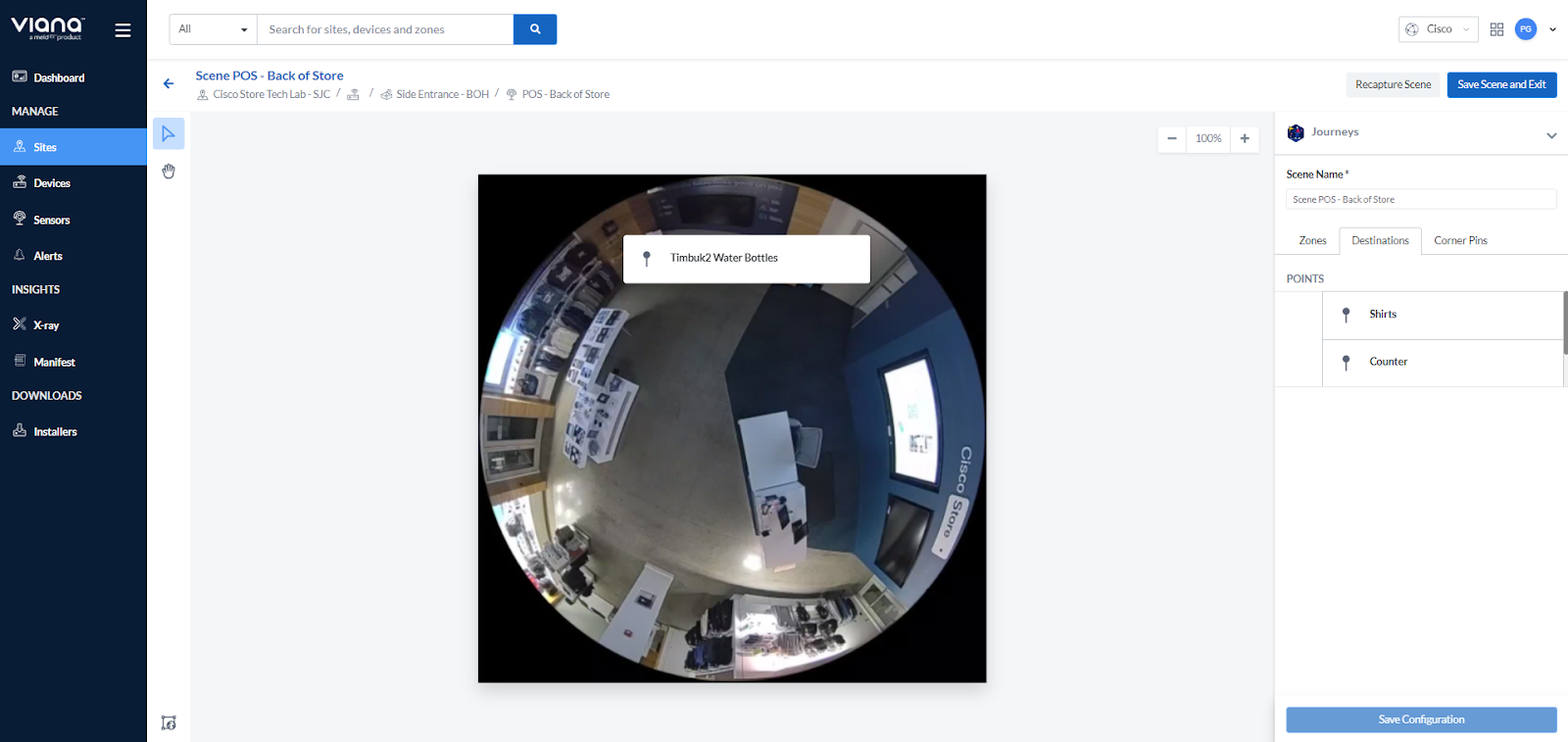
Task: Click the search magnifier button
Action: tap(535, 29)
